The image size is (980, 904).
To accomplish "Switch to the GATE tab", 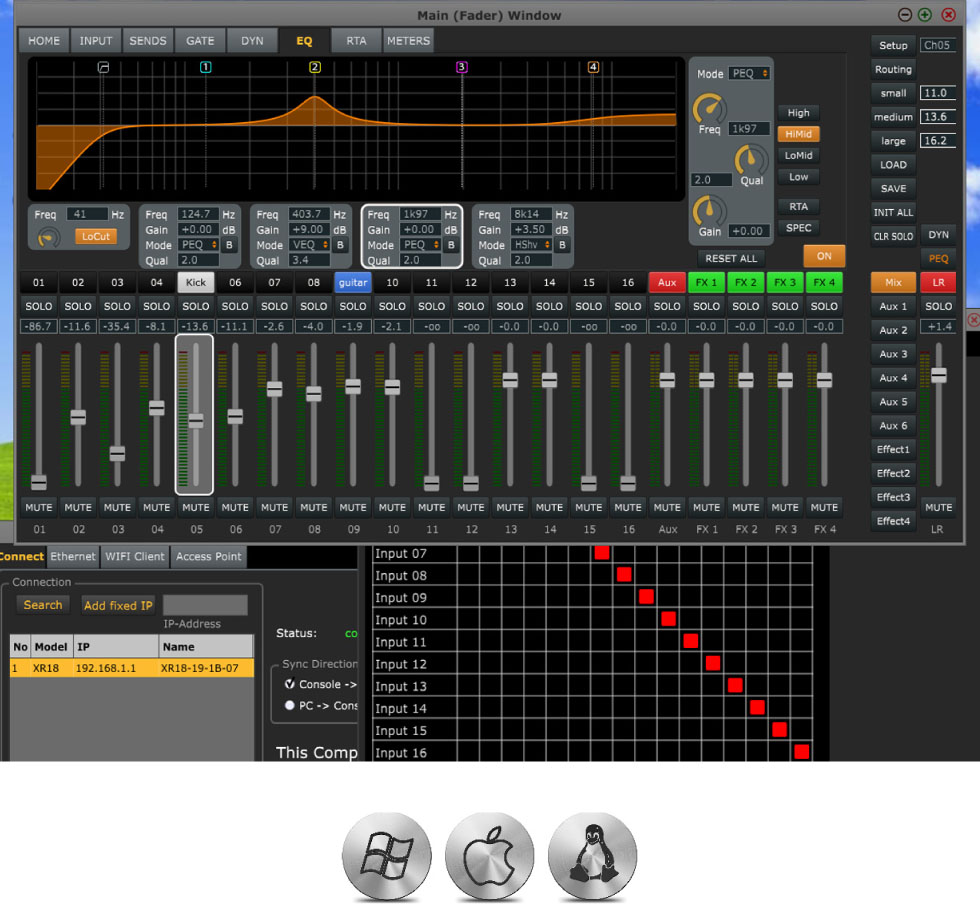I will [x=200, y=41].
